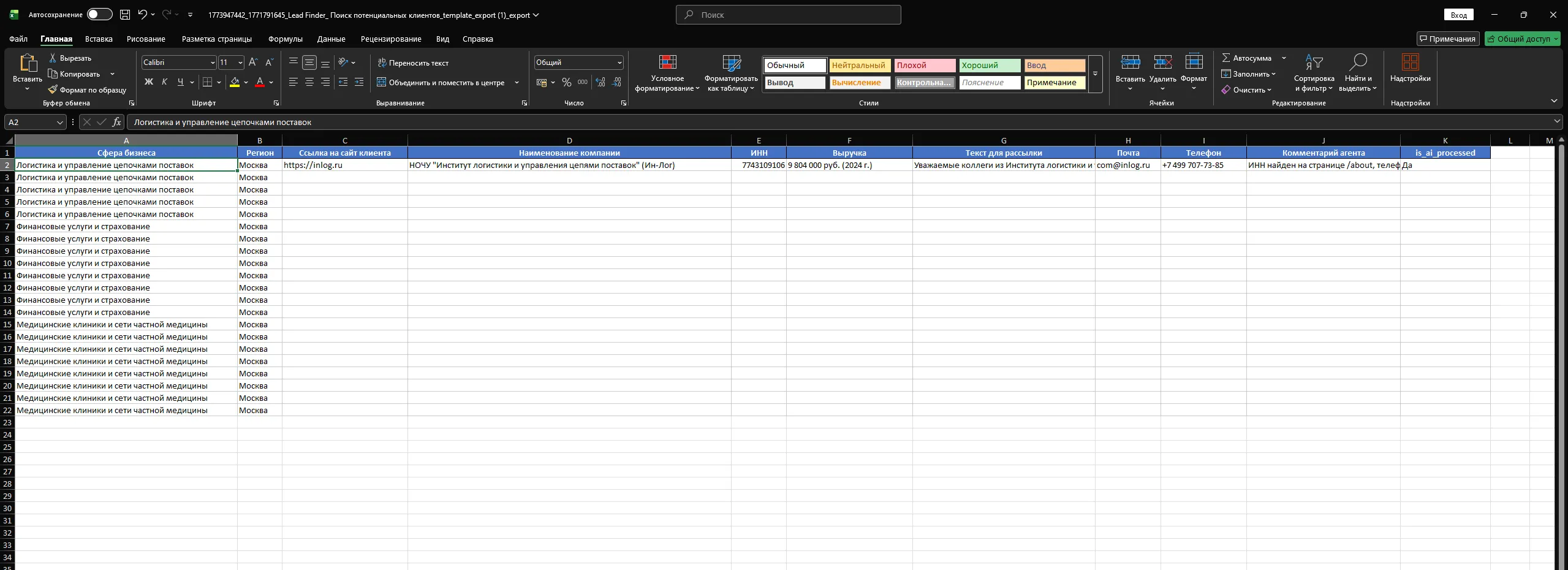Click the Format Painter brush icon

53,90
